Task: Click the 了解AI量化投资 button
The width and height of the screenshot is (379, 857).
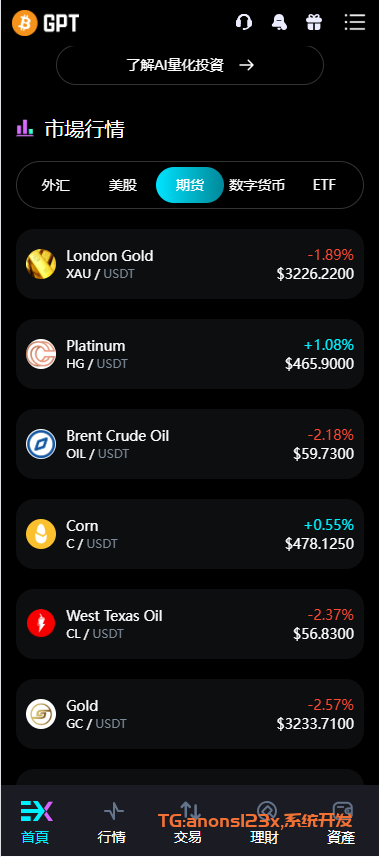Action: point(190,65)
